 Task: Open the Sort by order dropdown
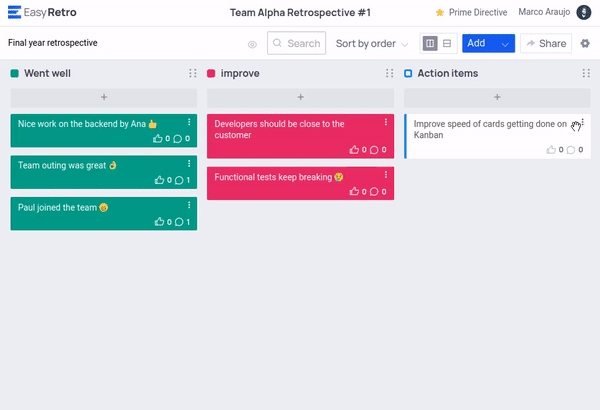click(x=371, y=44)
